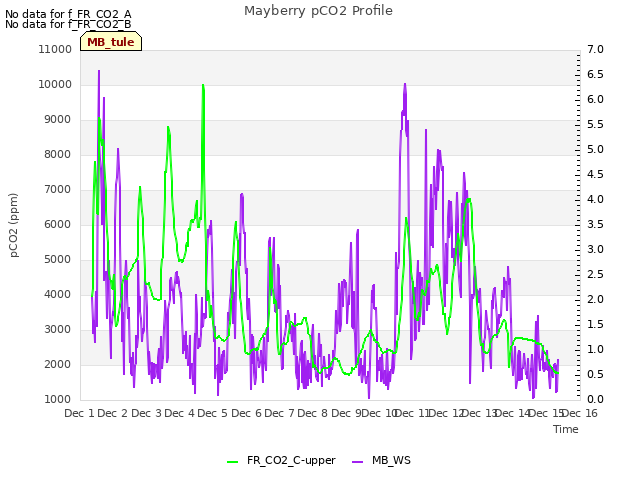
Task: Click the purple MB_WS peak after Dec 1
Action: (99, 71)
